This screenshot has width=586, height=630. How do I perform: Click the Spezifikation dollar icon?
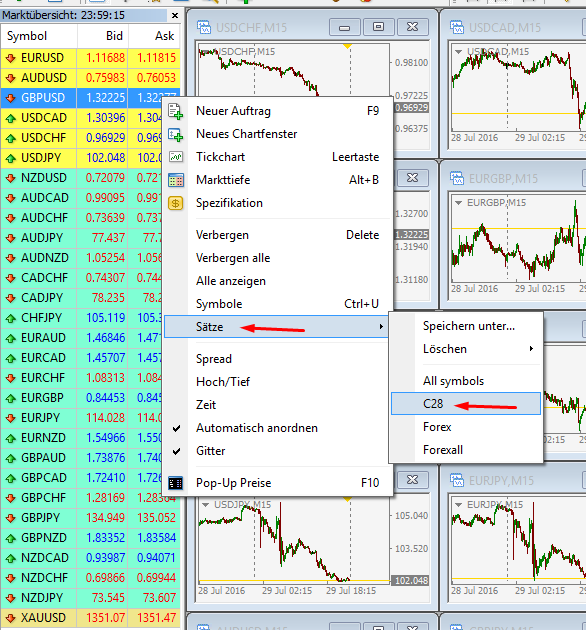(x=176, y=203)
